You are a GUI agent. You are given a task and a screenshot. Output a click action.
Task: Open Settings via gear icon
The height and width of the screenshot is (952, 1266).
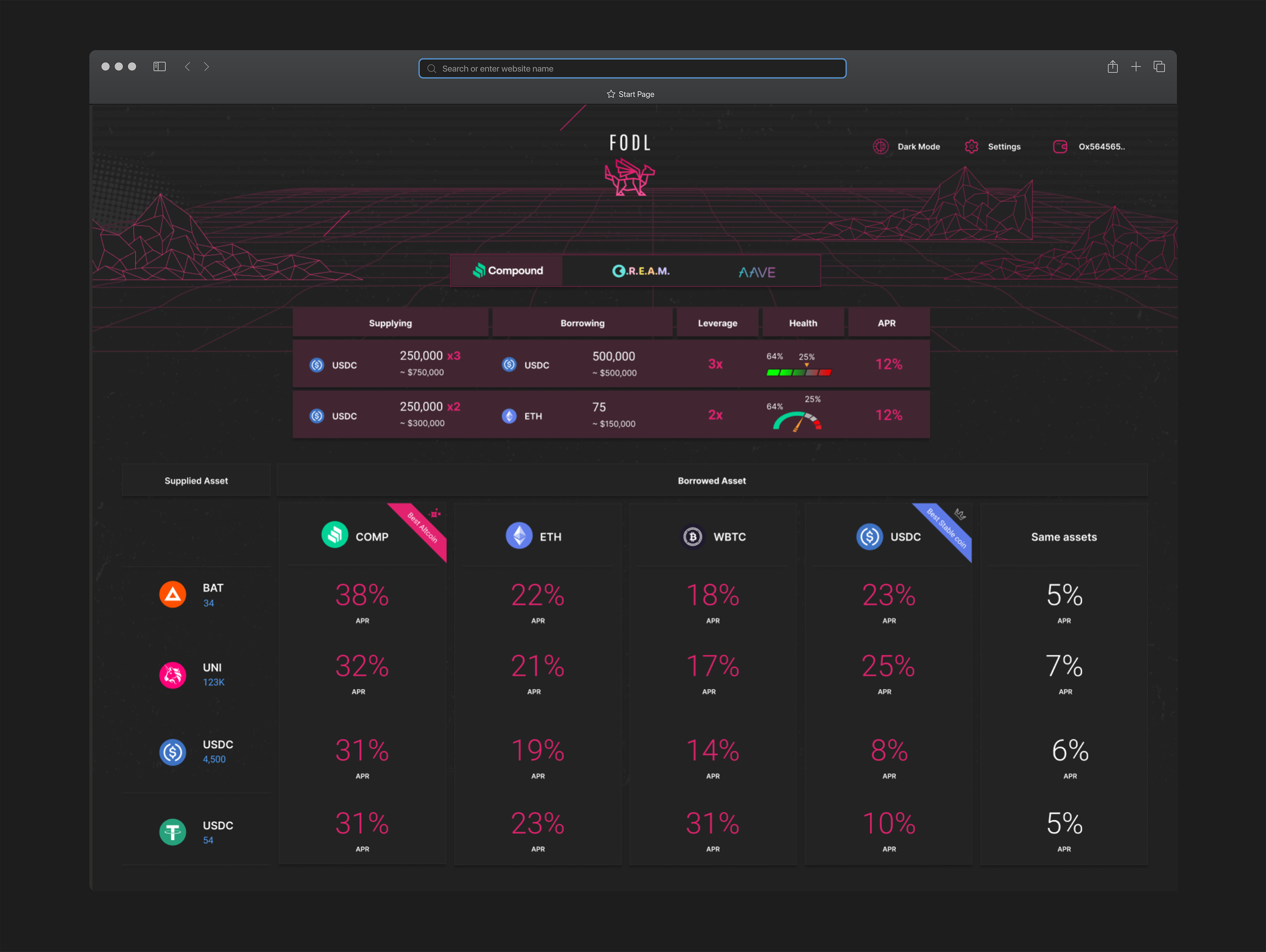point(971,146)
